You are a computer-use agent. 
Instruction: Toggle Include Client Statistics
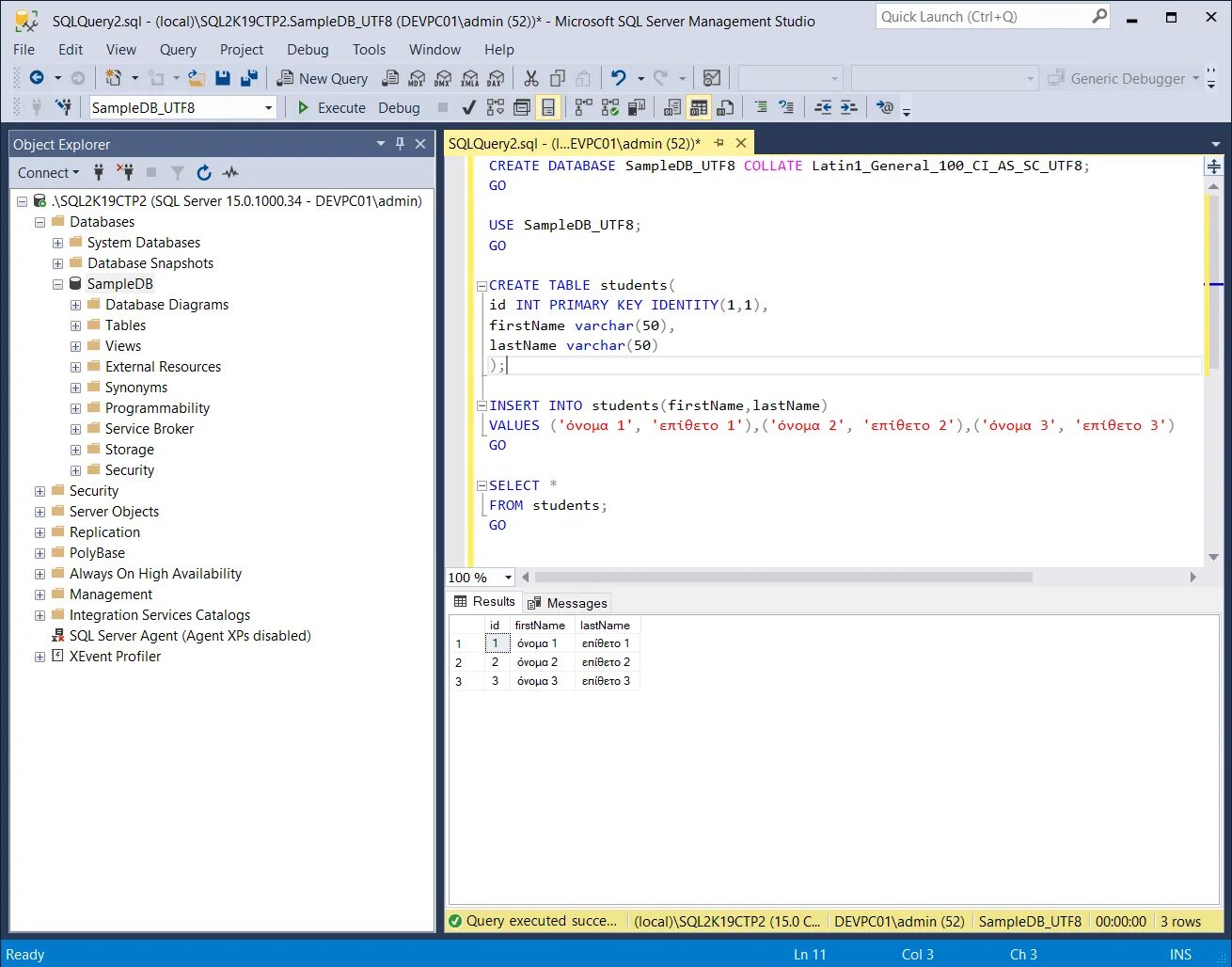point(637,107)
